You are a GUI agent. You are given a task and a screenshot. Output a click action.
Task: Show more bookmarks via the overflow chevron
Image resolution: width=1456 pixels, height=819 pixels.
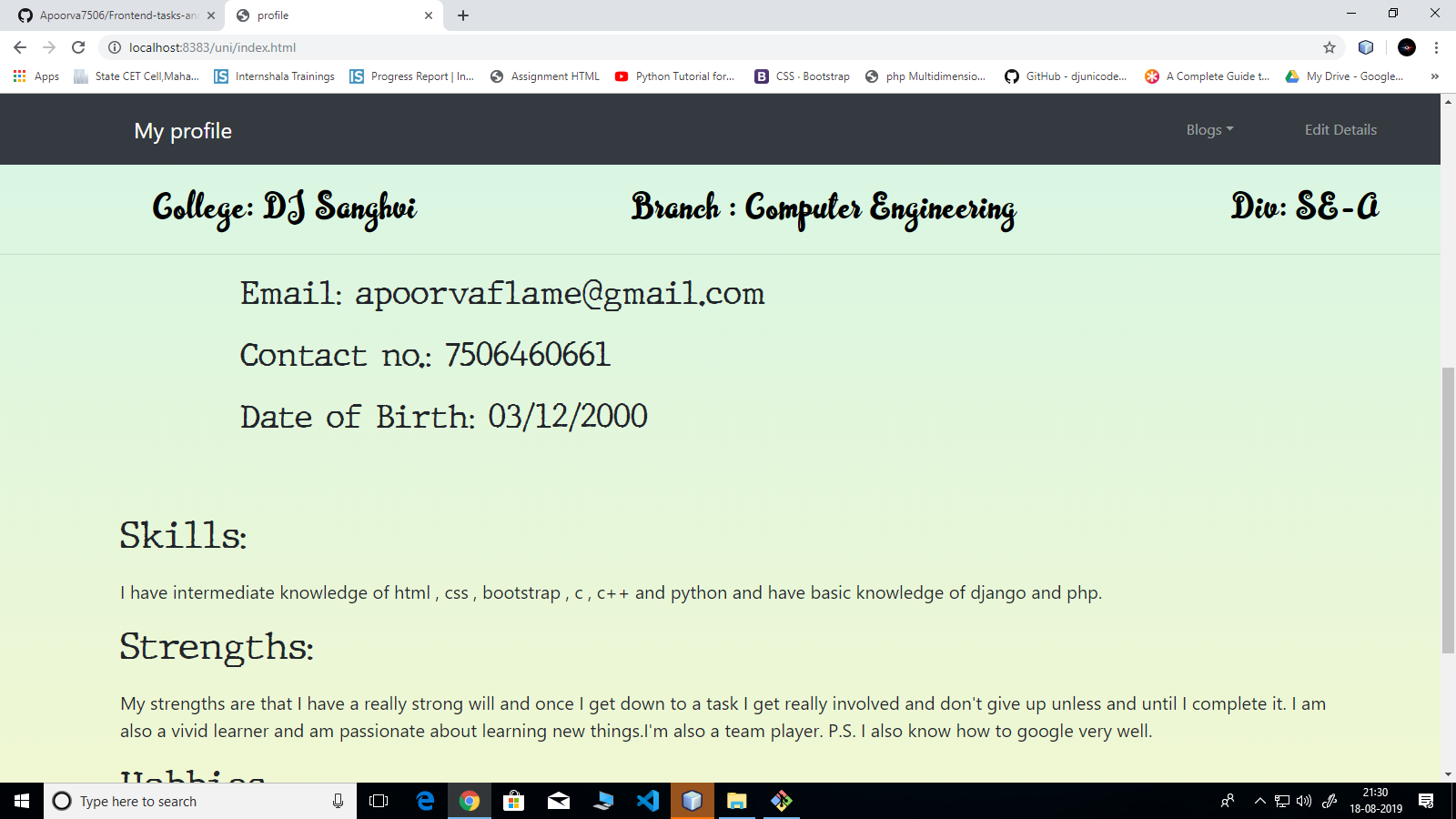pos(1435,76)
